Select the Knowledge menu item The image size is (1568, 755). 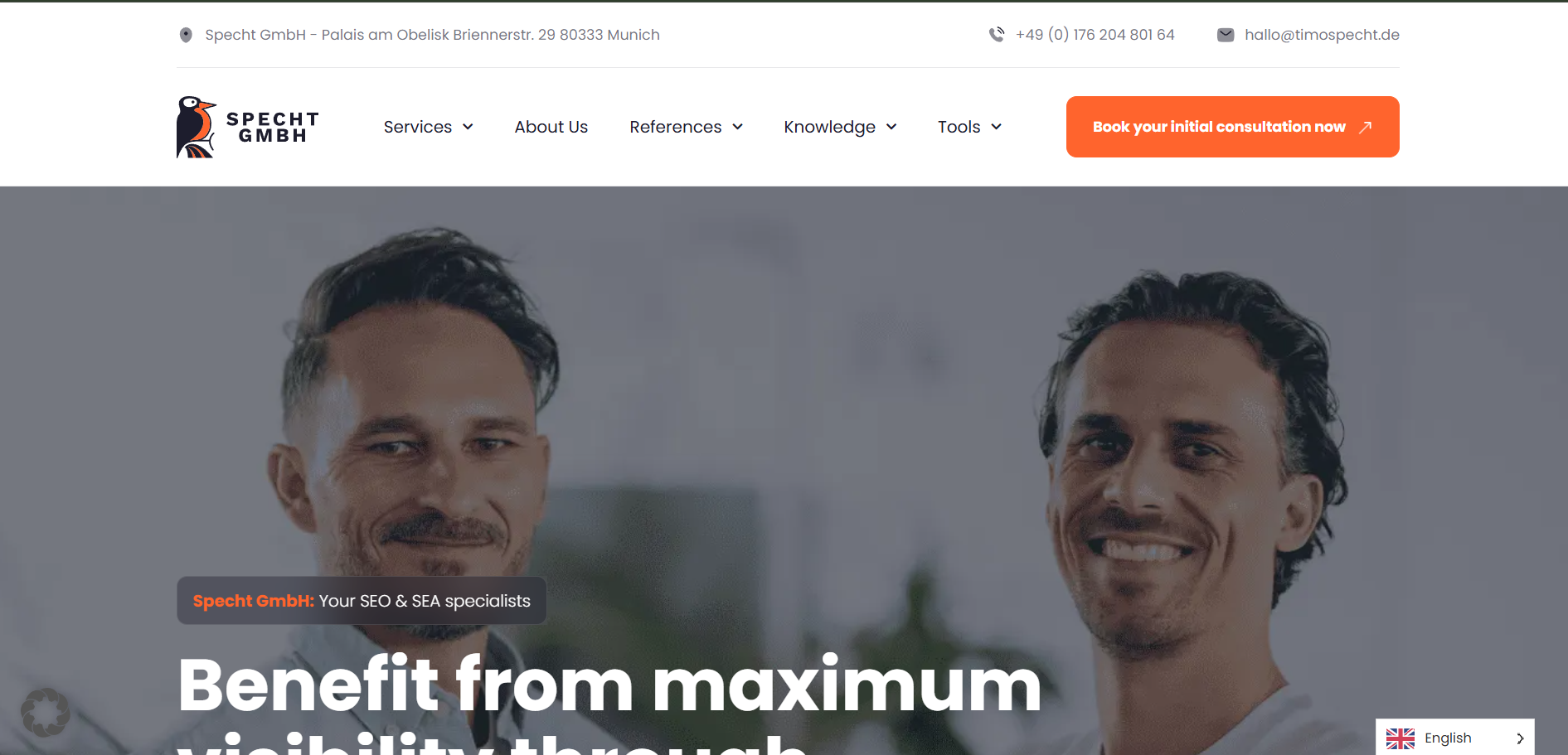click(x=829, y=127)
